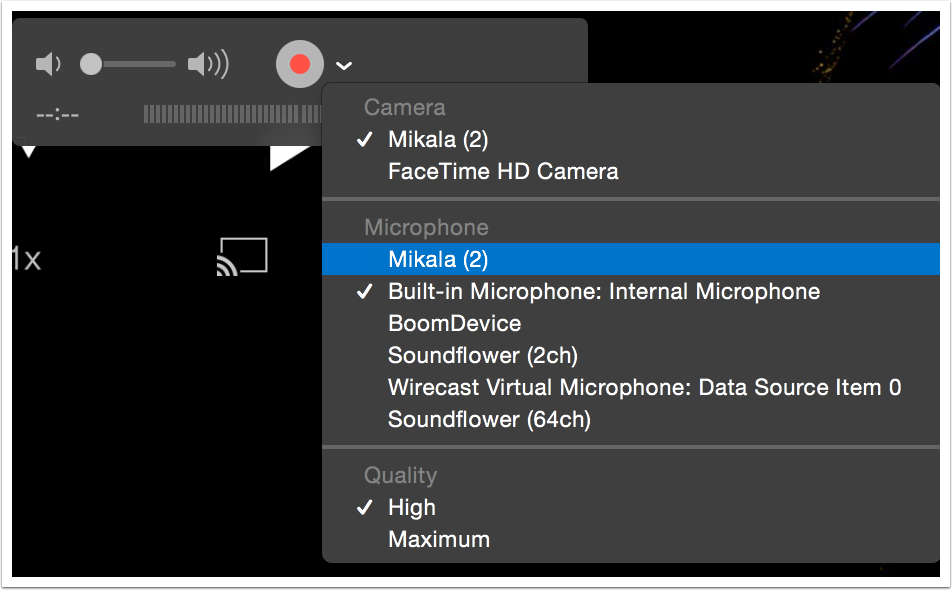Click the audio level meter bar
The width and height of the screenshot is (952, 590).
[232, 114]
